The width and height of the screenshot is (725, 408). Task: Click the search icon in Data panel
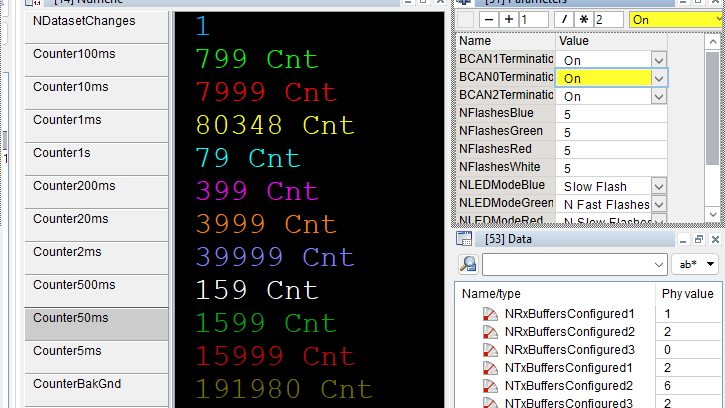pyautogui.click(x=468, y=264)
